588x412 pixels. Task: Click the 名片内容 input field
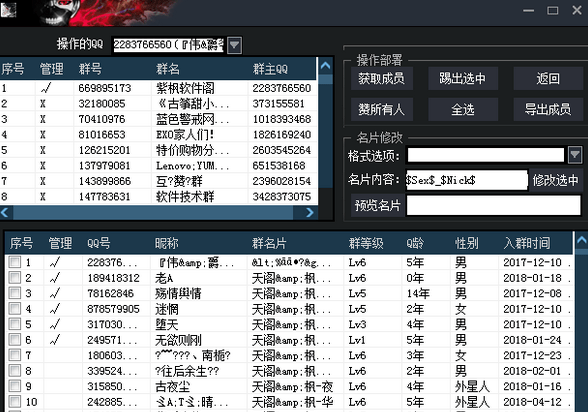click(x=466, y=180)
